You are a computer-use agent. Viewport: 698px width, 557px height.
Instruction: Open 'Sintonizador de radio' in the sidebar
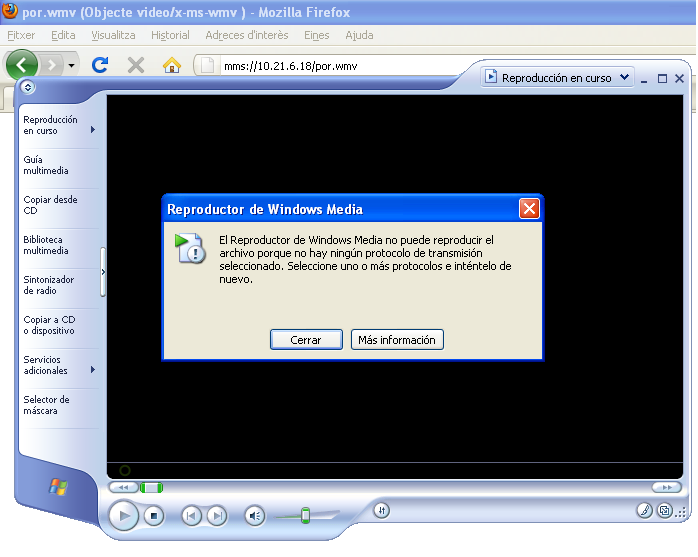49,285
